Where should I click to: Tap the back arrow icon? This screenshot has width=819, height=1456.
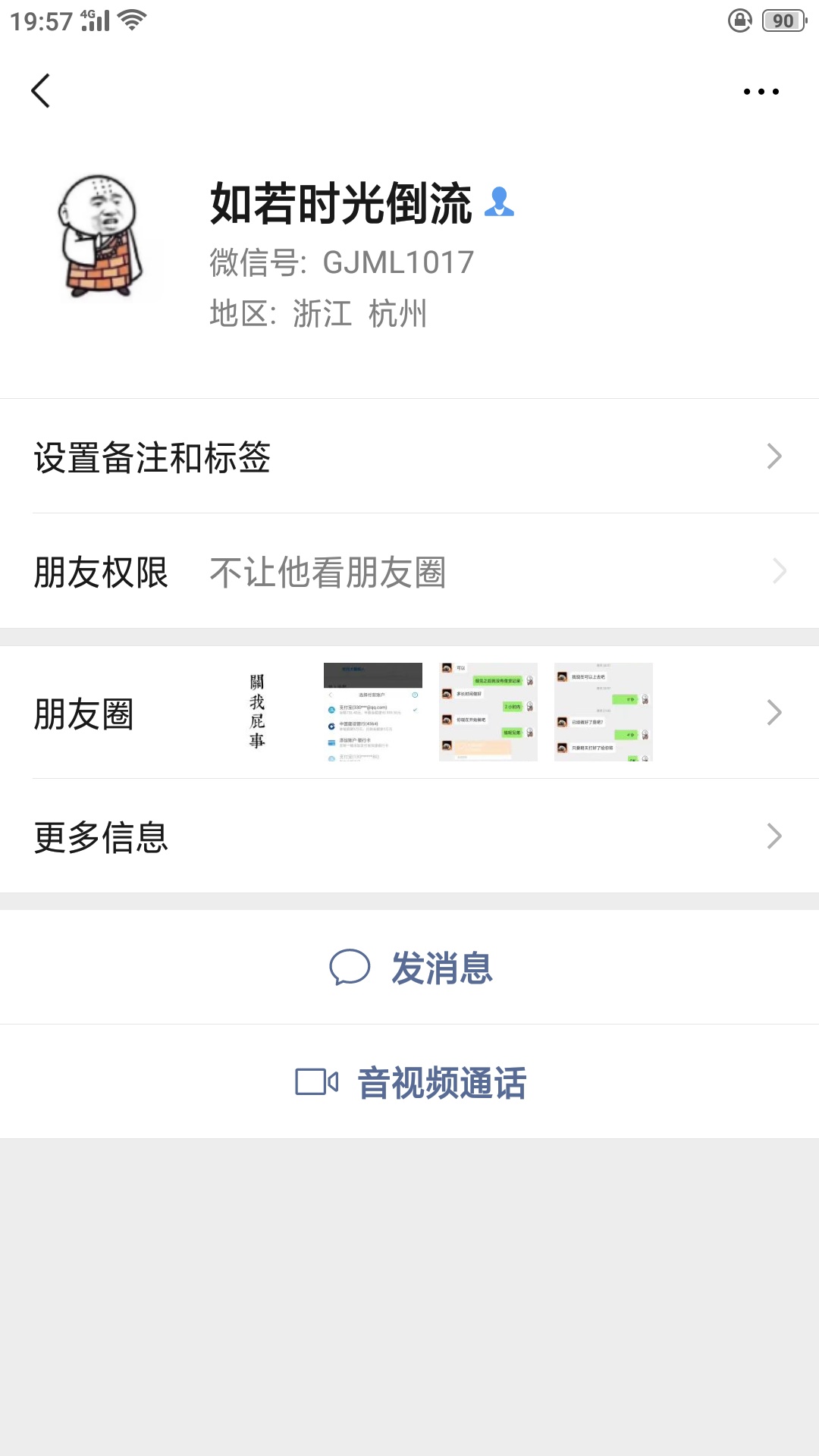[x=41, y=91]
